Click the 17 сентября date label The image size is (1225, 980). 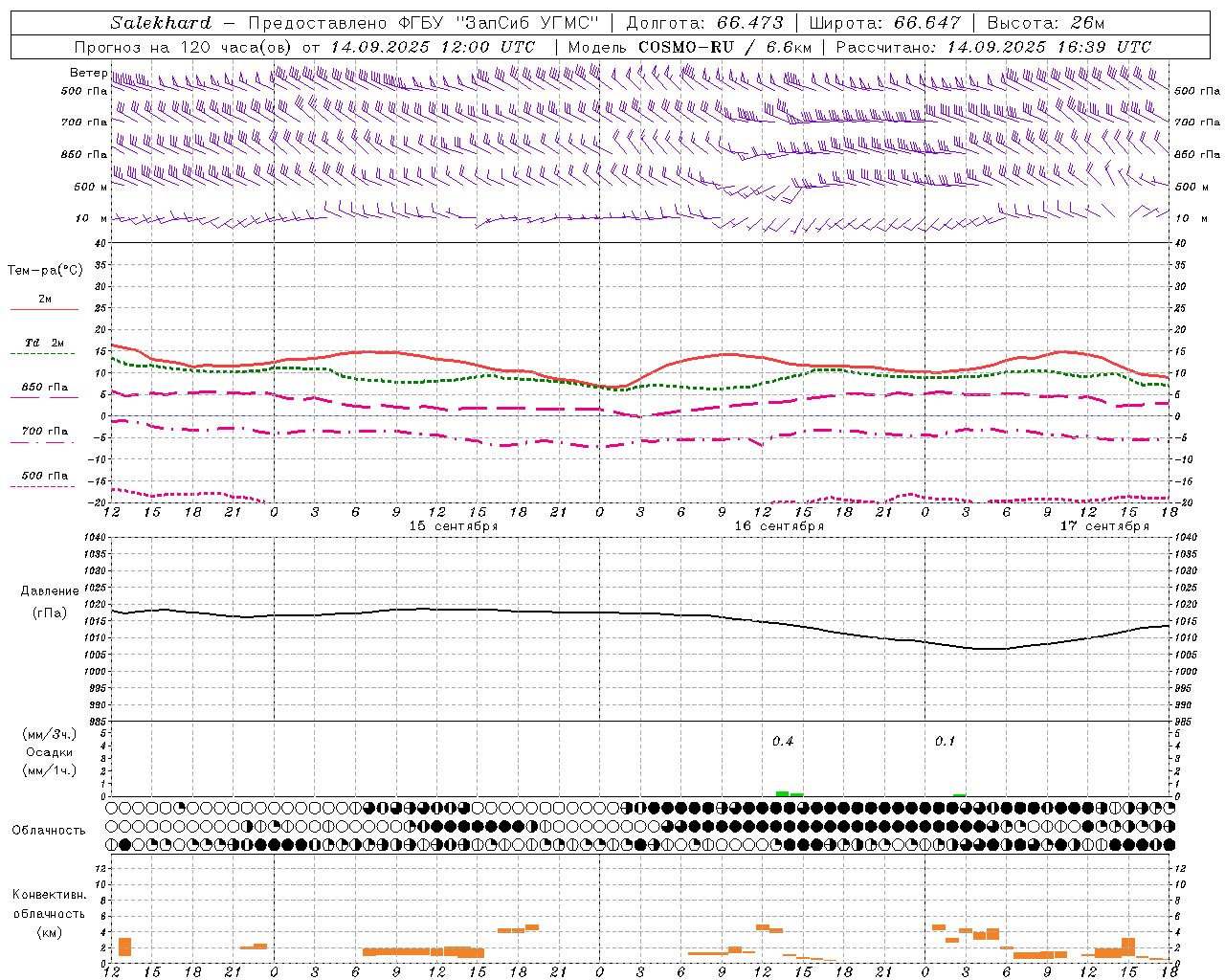[x=1104, y=526]
